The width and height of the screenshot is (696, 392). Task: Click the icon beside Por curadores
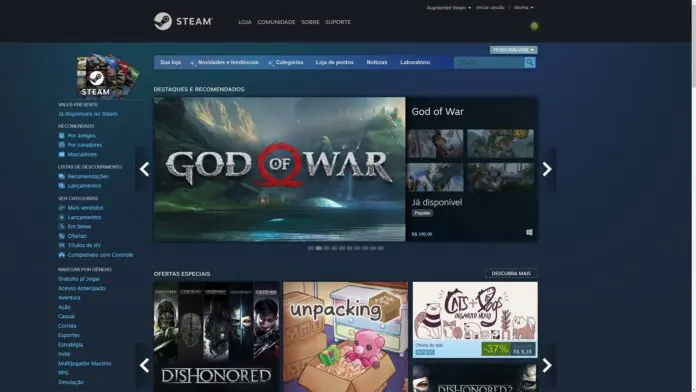point(62,145)
